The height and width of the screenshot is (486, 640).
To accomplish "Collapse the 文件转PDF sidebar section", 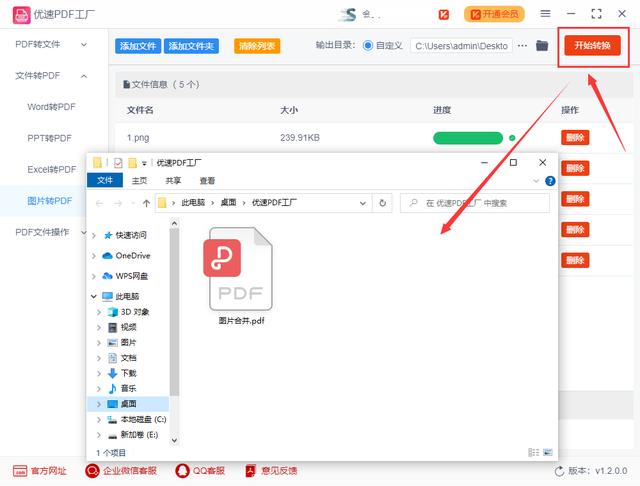I will [x=84, y=76].
